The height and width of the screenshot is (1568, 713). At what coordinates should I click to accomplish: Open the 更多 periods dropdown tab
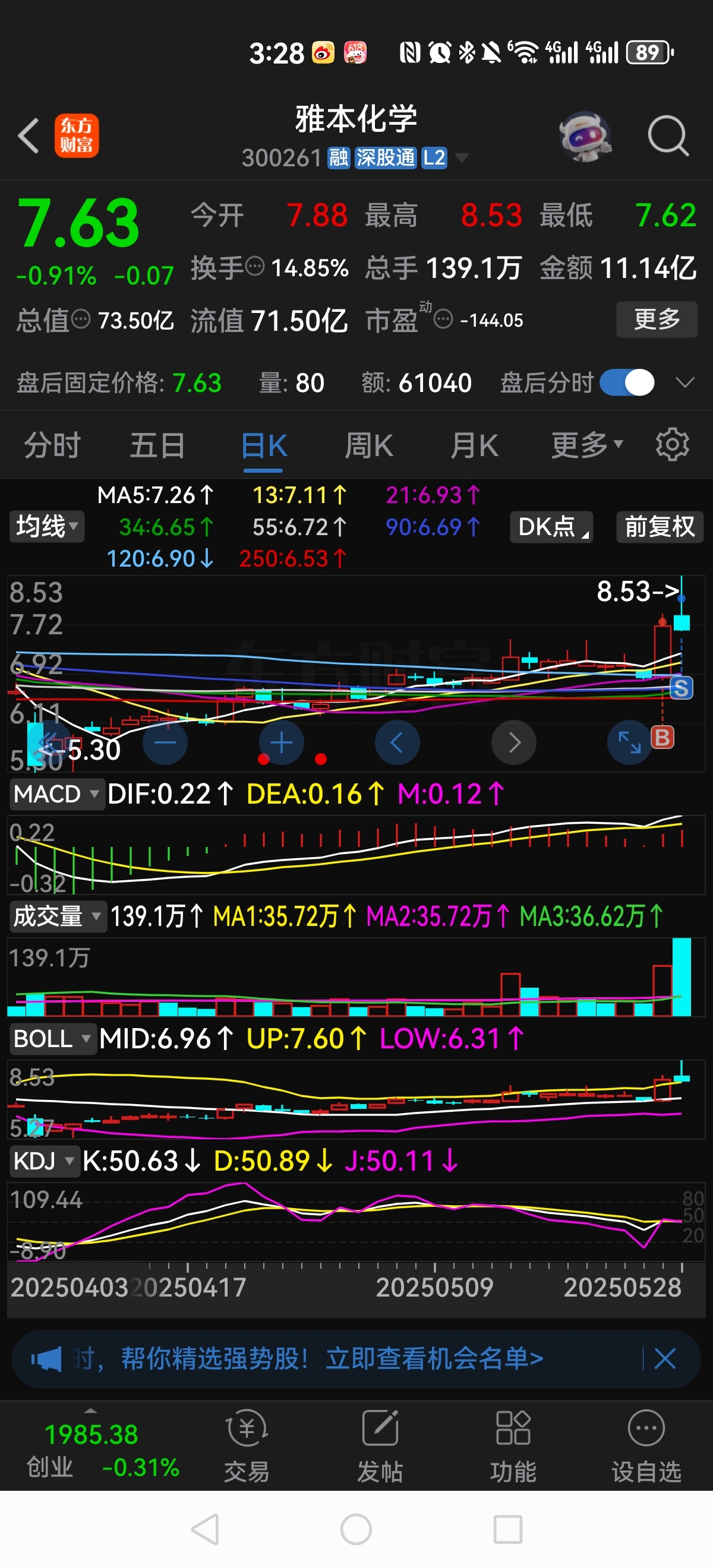pos(587,445)
